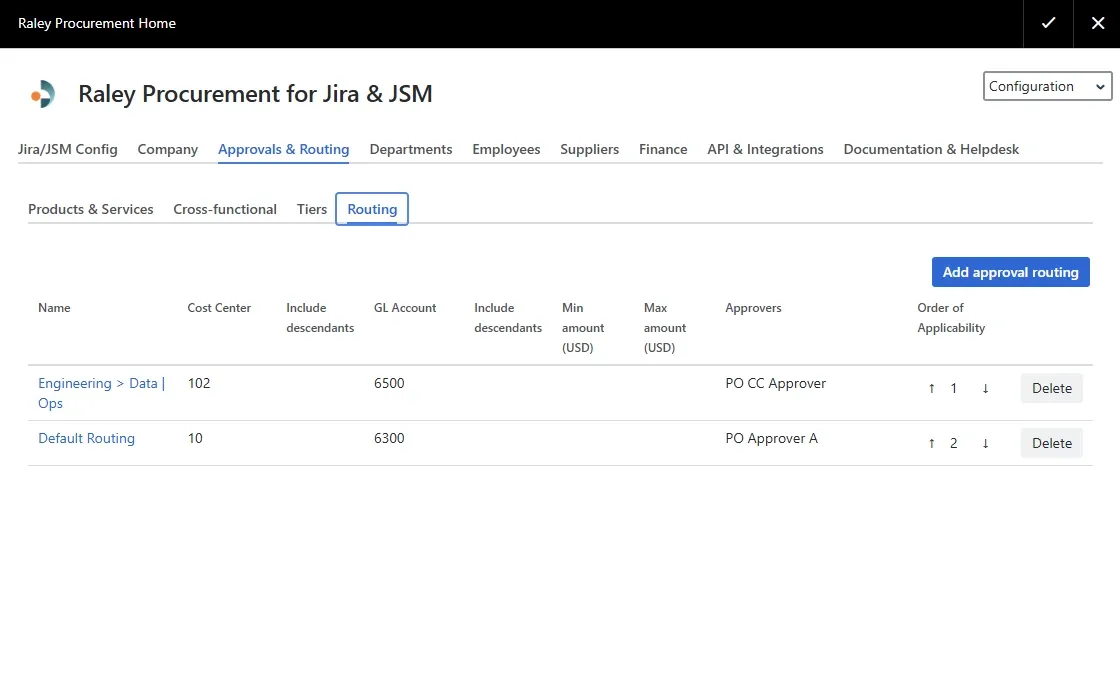Click cost center value 102
Screen dimensions: 1120x673
pos(199,384)
